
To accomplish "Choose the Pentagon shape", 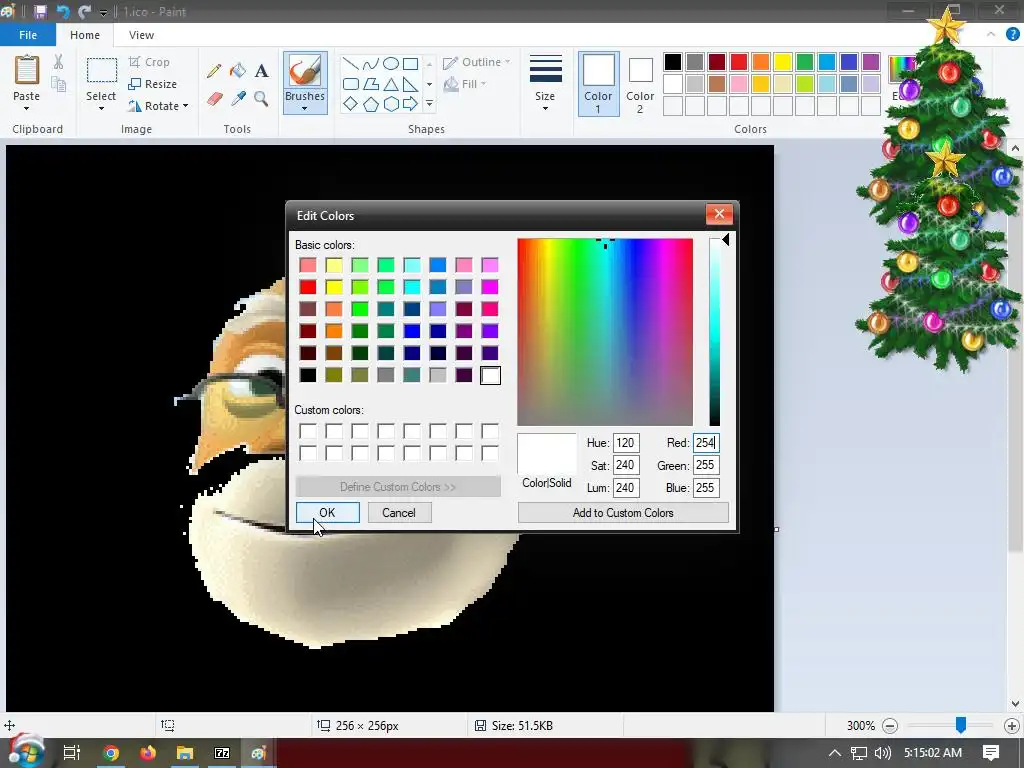I will pyautogui.click(x=370, y=104).
